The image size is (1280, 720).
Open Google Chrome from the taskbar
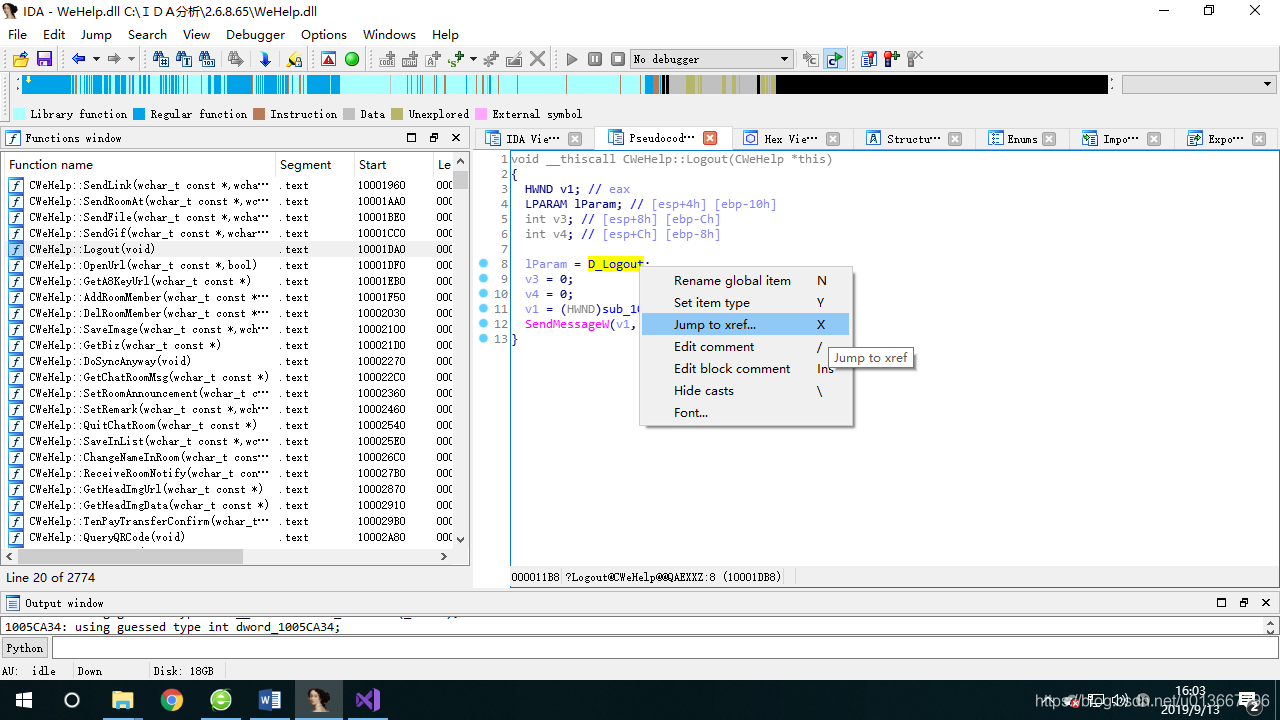pos(171,700)
